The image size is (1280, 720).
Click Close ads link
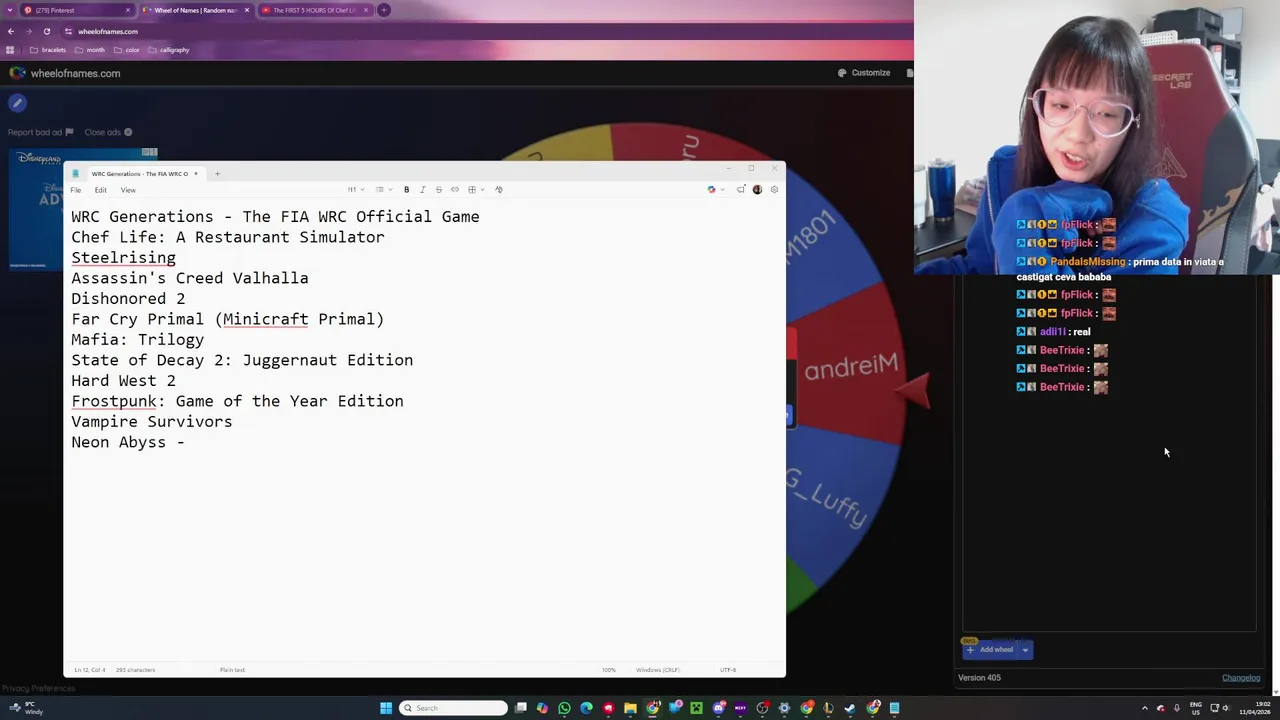[108, 132]
